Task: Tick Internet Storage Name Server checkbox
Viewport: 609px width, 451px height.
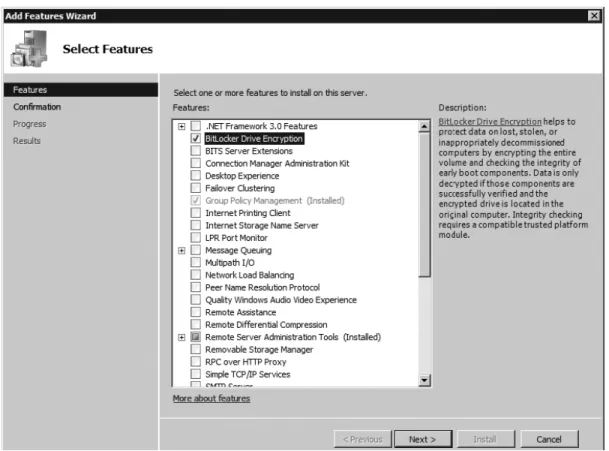Action: click(x=196, y=225)
